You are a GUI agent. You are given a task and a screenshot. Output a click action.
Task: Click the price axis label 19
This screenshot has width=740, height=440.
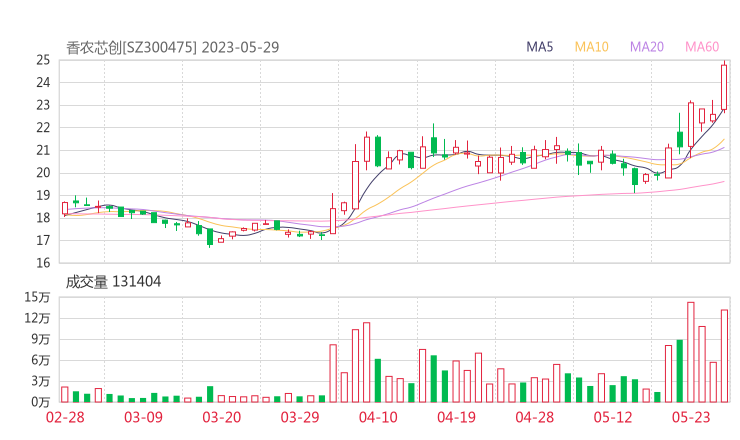tap(43, 195)
